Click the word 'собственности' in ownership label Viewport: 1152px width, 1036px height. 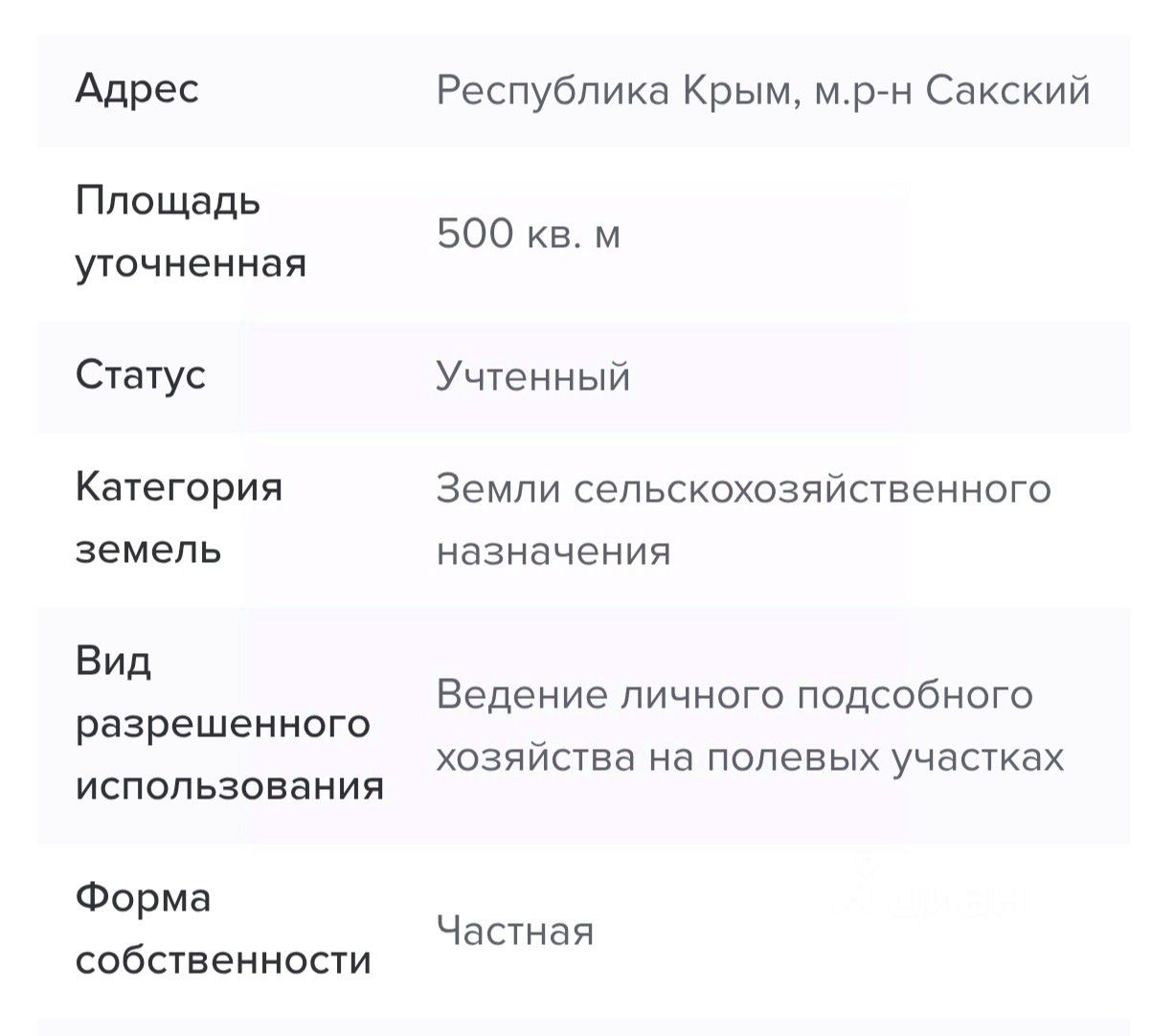[223, 960]
